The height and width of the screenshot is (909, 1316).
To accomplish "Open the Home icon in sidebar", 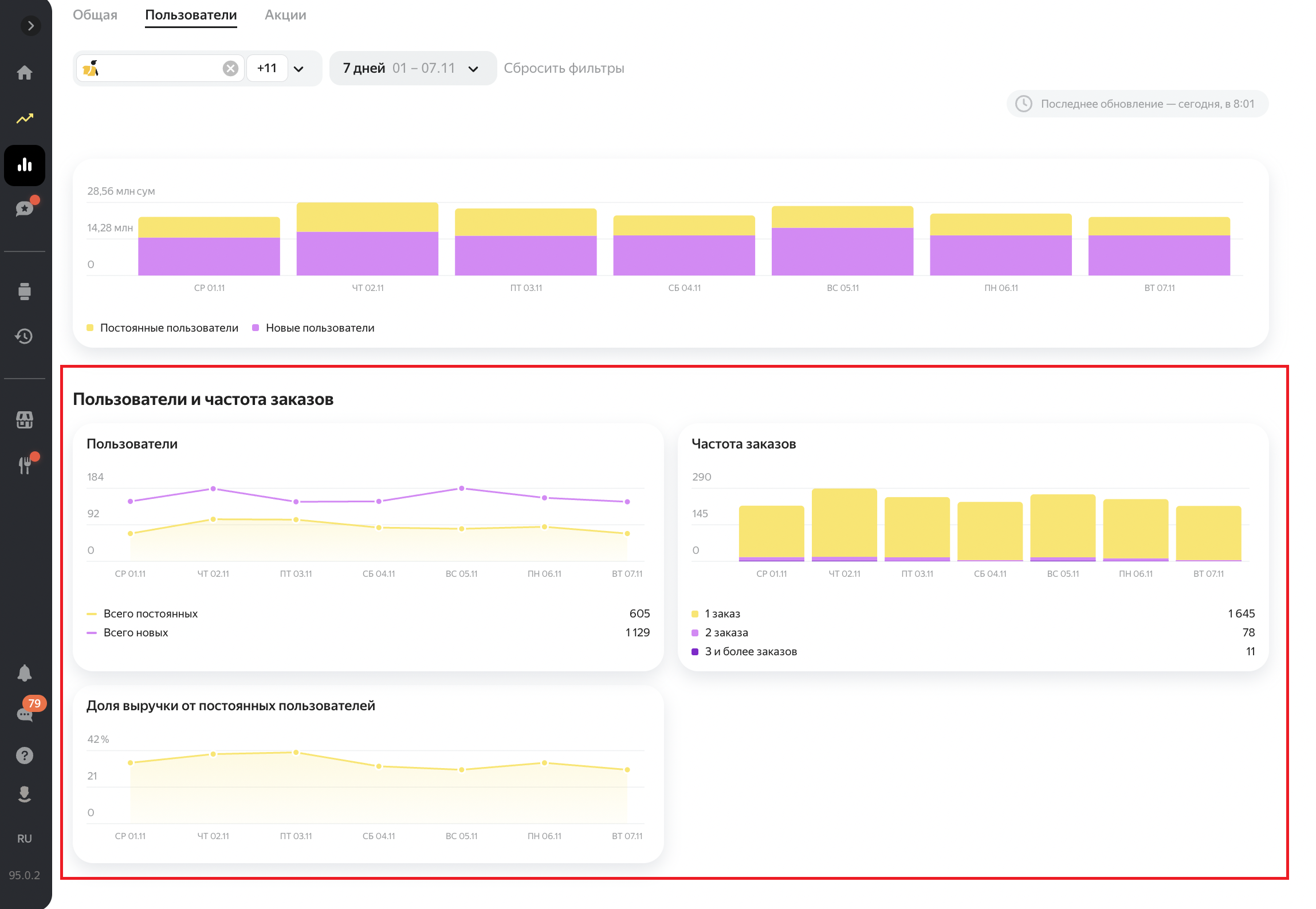I will (x=25, y=73).
